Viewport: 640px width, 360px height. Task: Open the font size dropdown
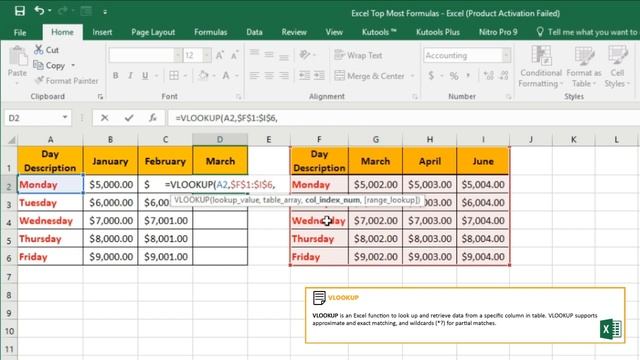[x=207, y=55]
